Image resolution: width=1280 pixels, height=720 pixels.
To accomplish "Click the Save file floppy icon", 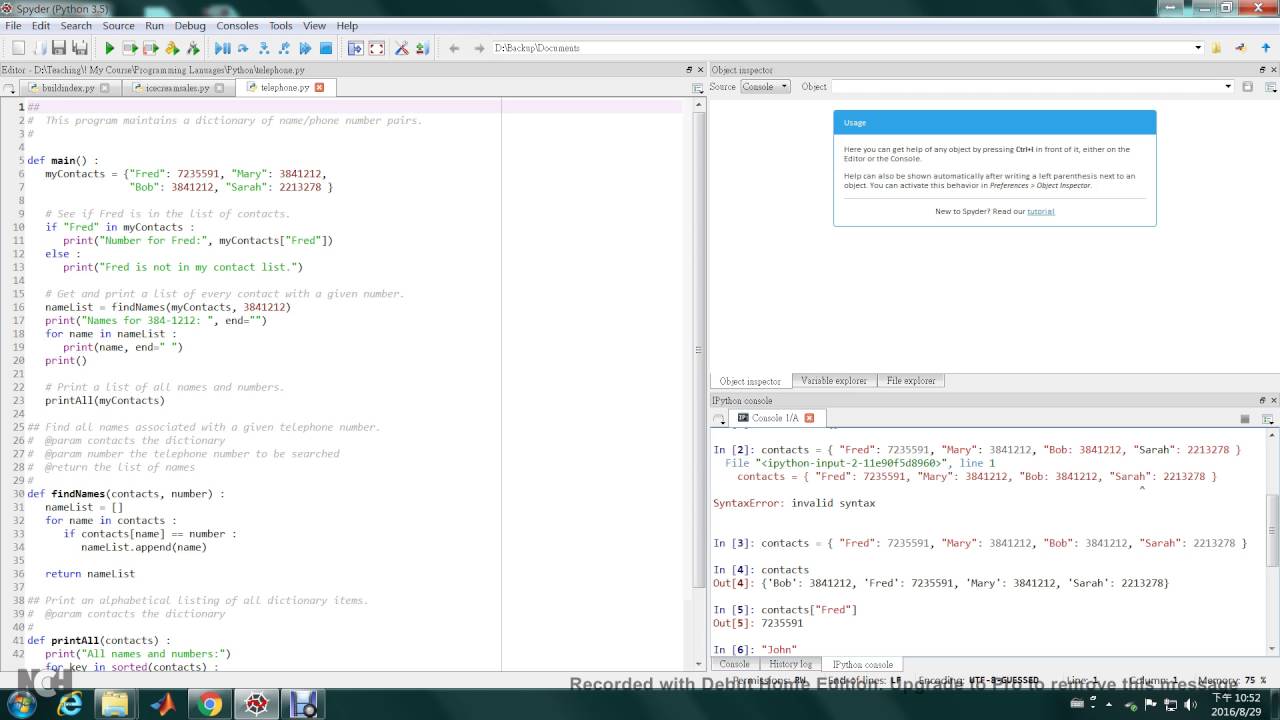I will coord(59,48).
